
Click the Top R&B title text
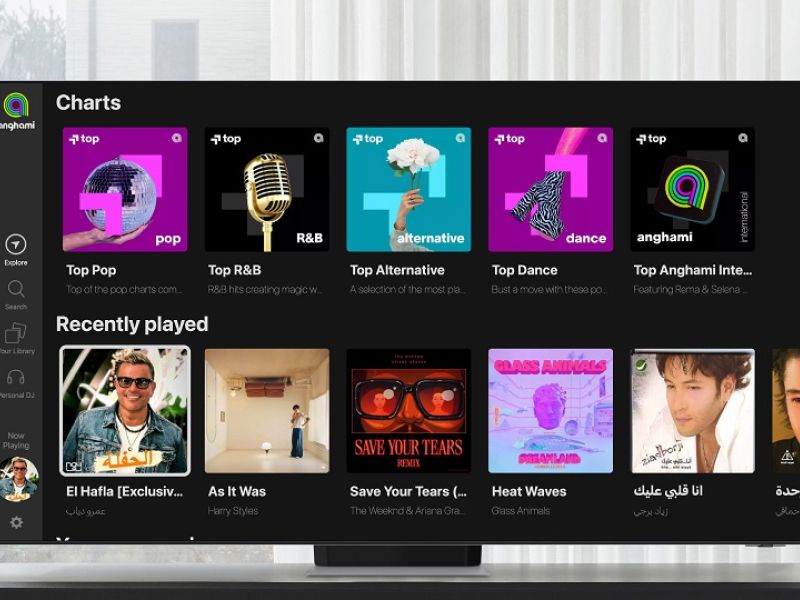tap(235, 270)
